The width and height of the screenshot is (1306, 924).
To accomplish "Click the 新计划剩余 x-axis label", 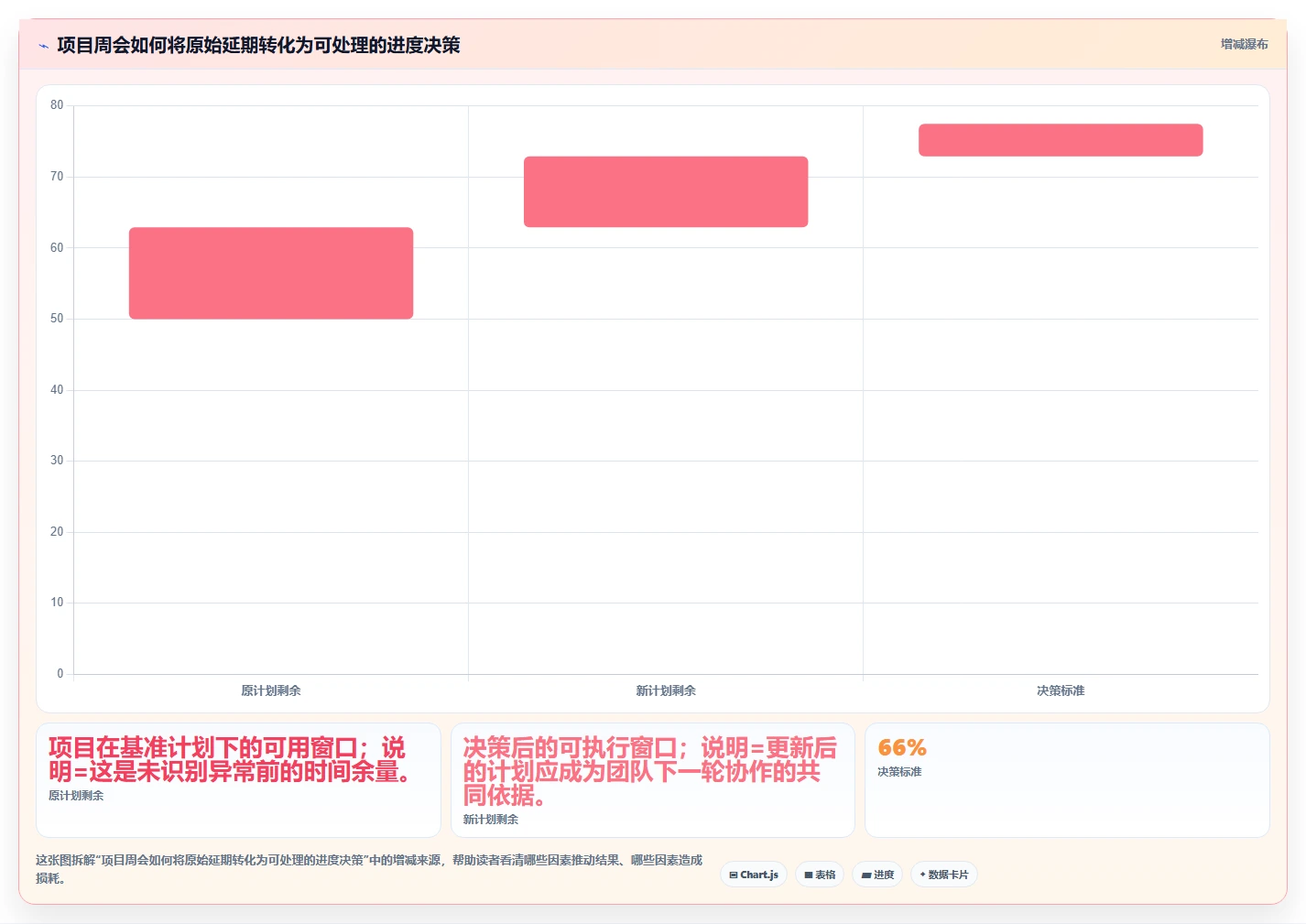I will pos(666,690).
